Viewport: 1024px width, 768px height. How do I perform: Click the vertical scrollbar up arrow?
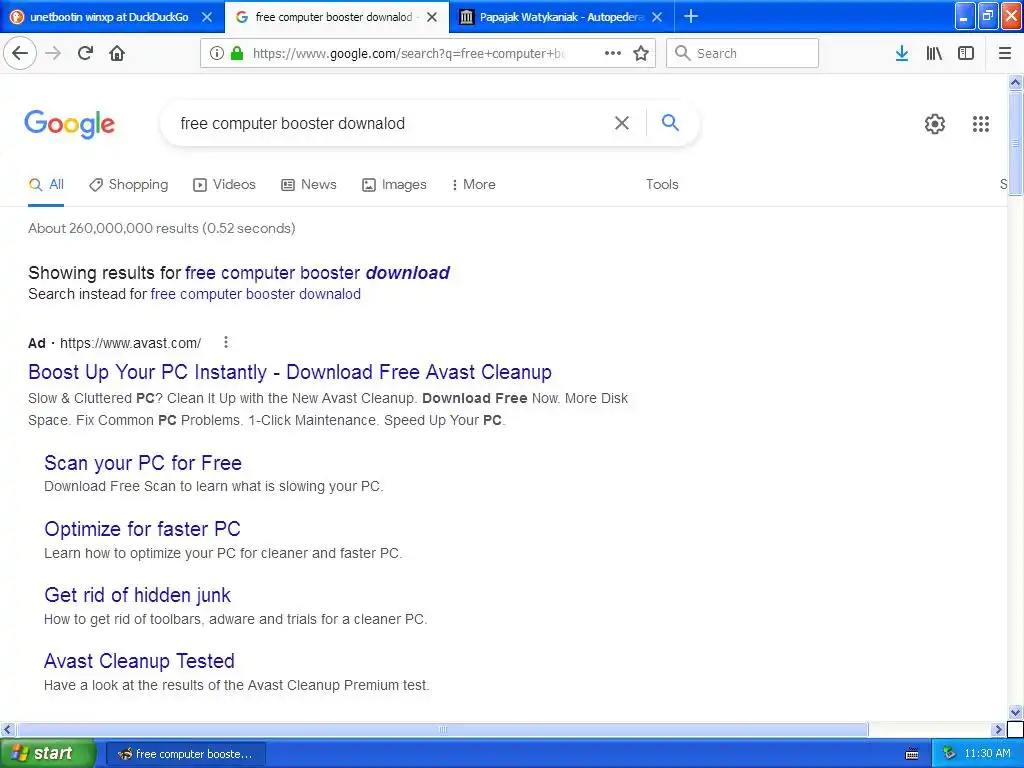tap(1015, 82)
